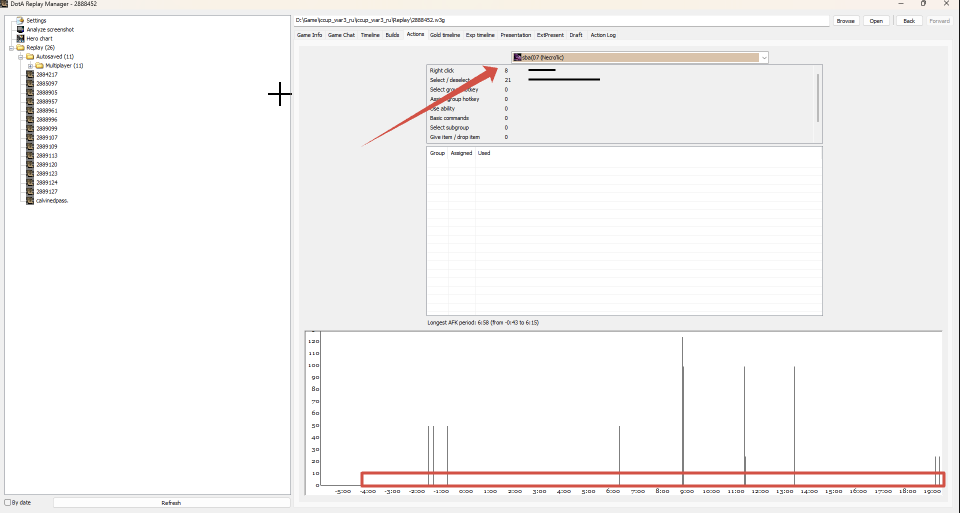The image size is (960, 513).
Task: Click the replay file path field
Action: [561, 21]
